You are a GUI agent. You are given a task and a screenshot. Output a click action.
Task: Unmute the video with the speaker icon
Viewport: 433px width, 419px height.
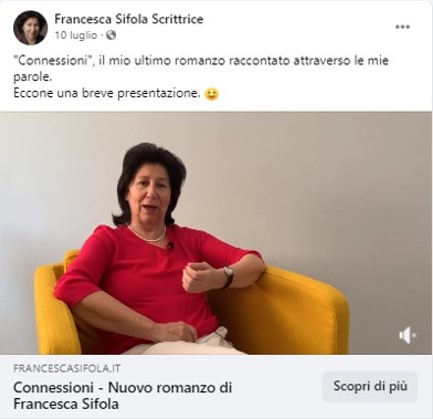coord(408,335)
